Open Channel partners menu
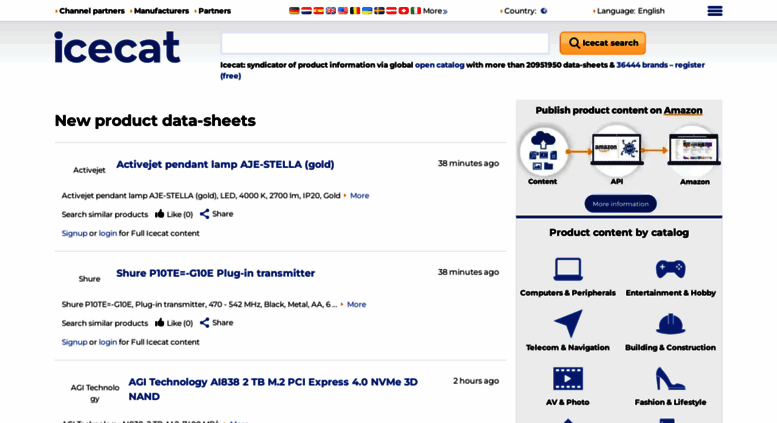Viewport: 777px width, 423px height. click(x=91, y=11)
